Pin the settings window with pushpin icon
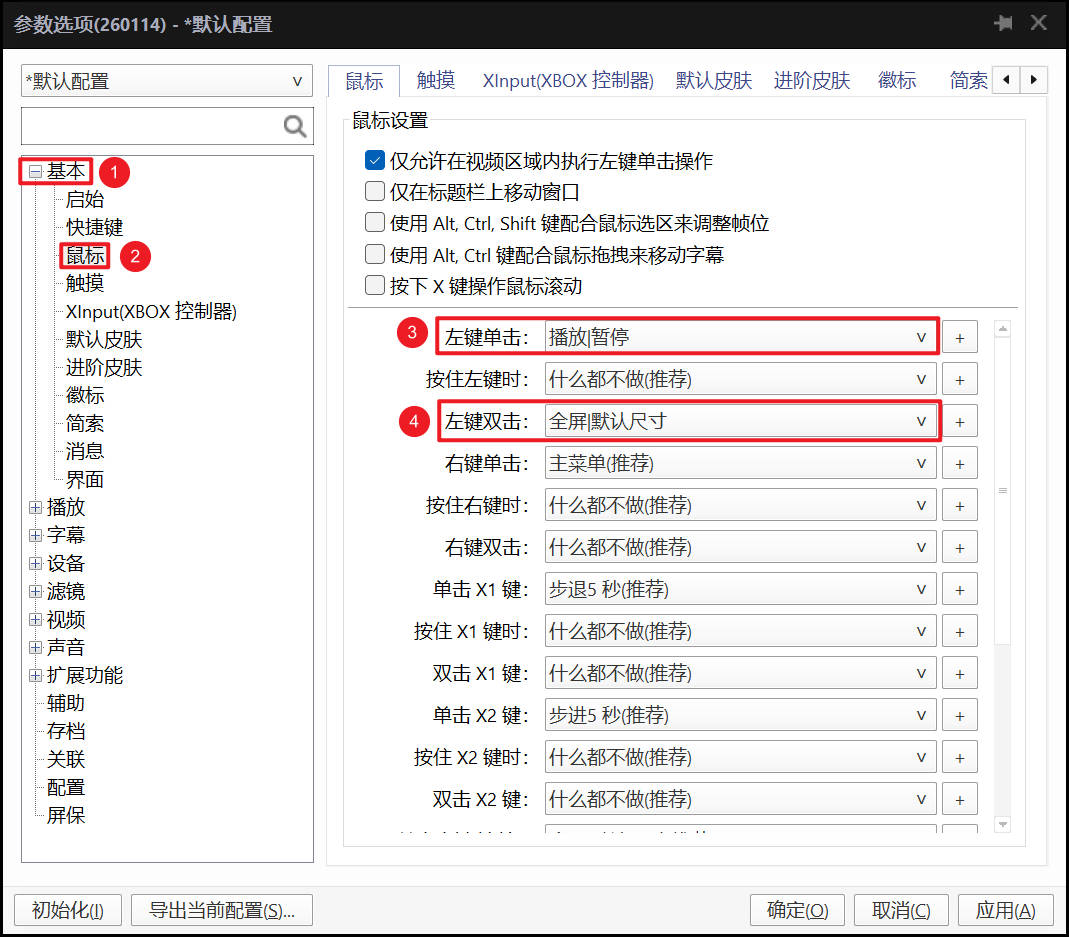This screenshot has width=1069, height=937. click(1003, 23)
